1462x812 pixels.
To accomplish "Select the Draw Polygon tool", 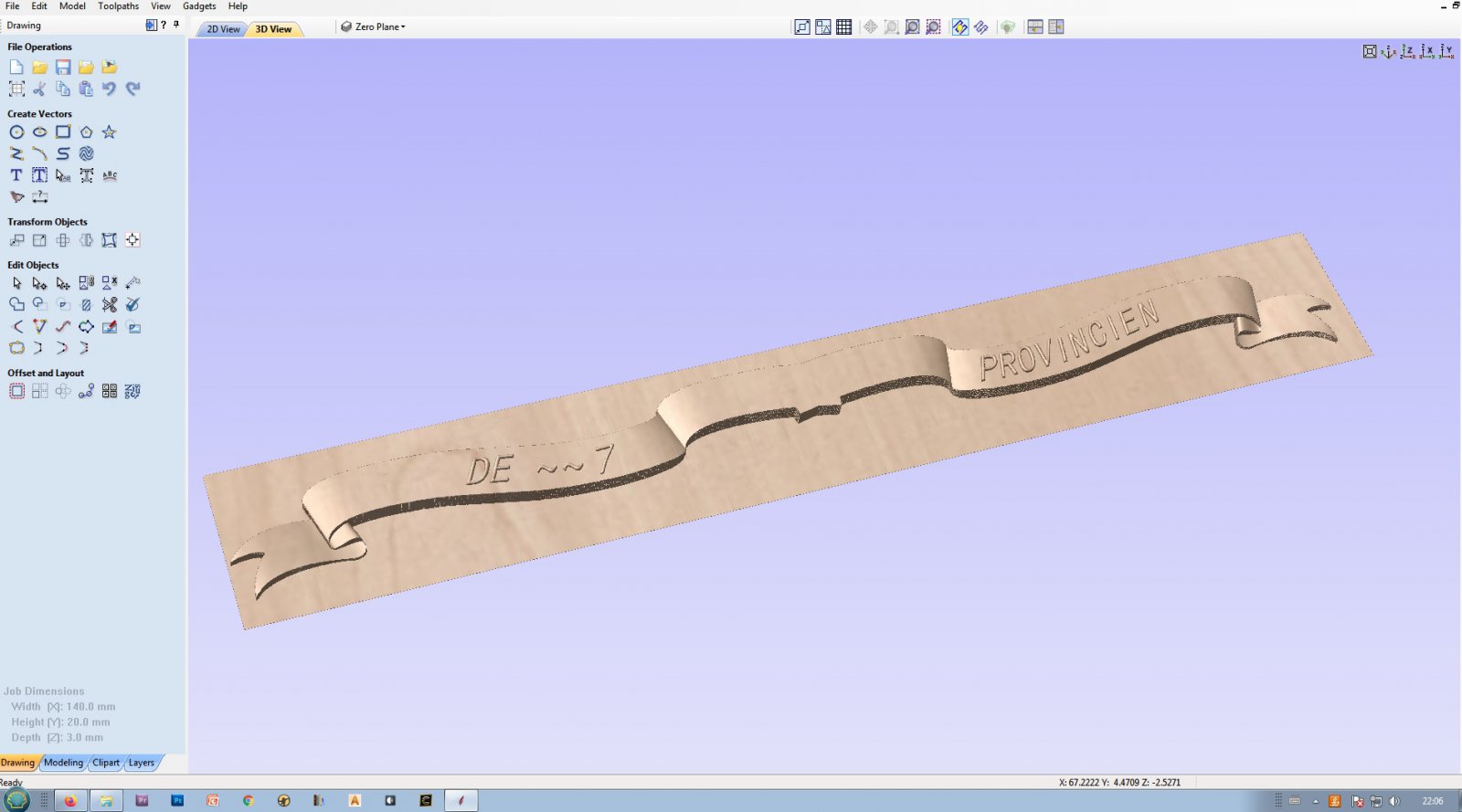I will click(x=86, y=132).
